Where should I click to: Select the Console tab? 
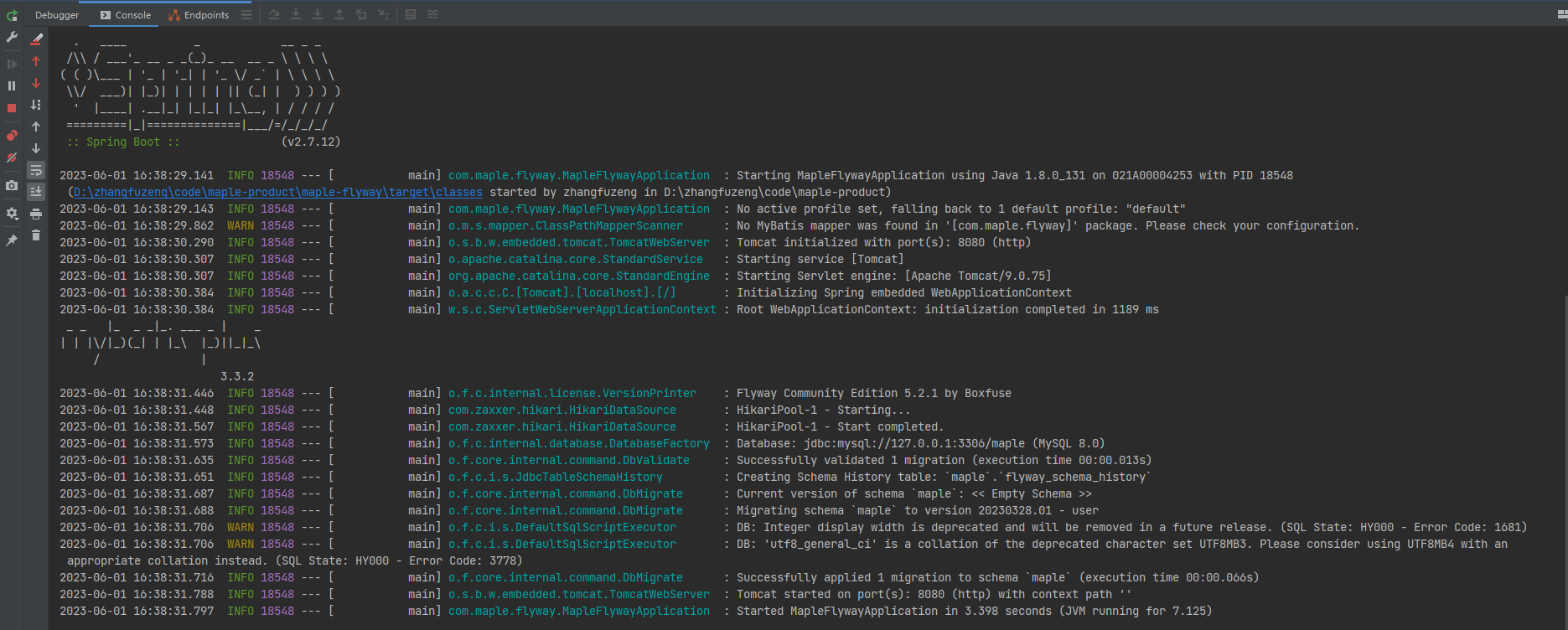click(x=126, y=15)
